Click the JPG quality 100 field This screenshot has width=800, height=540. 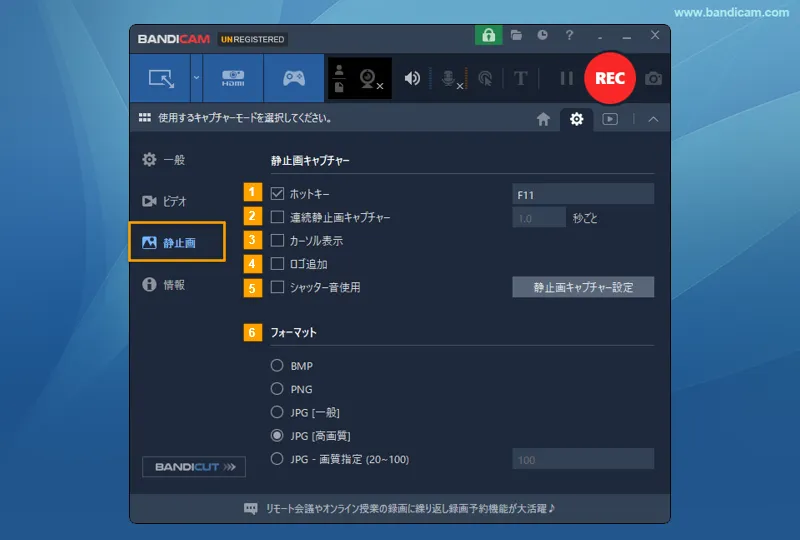(583, 459)
